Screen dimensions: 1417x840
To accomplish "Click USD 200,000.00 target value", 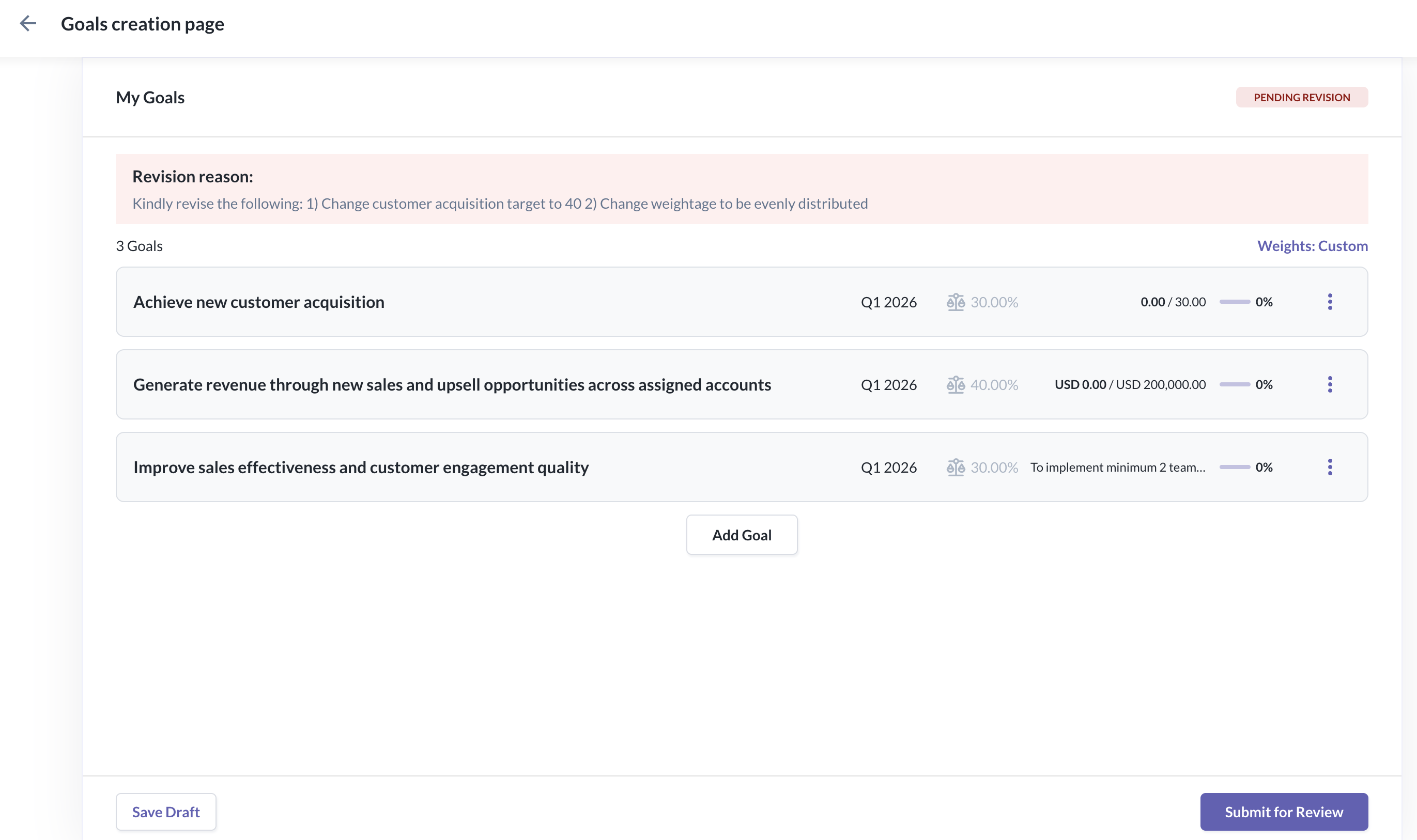I will click(x=1160, y=384).
